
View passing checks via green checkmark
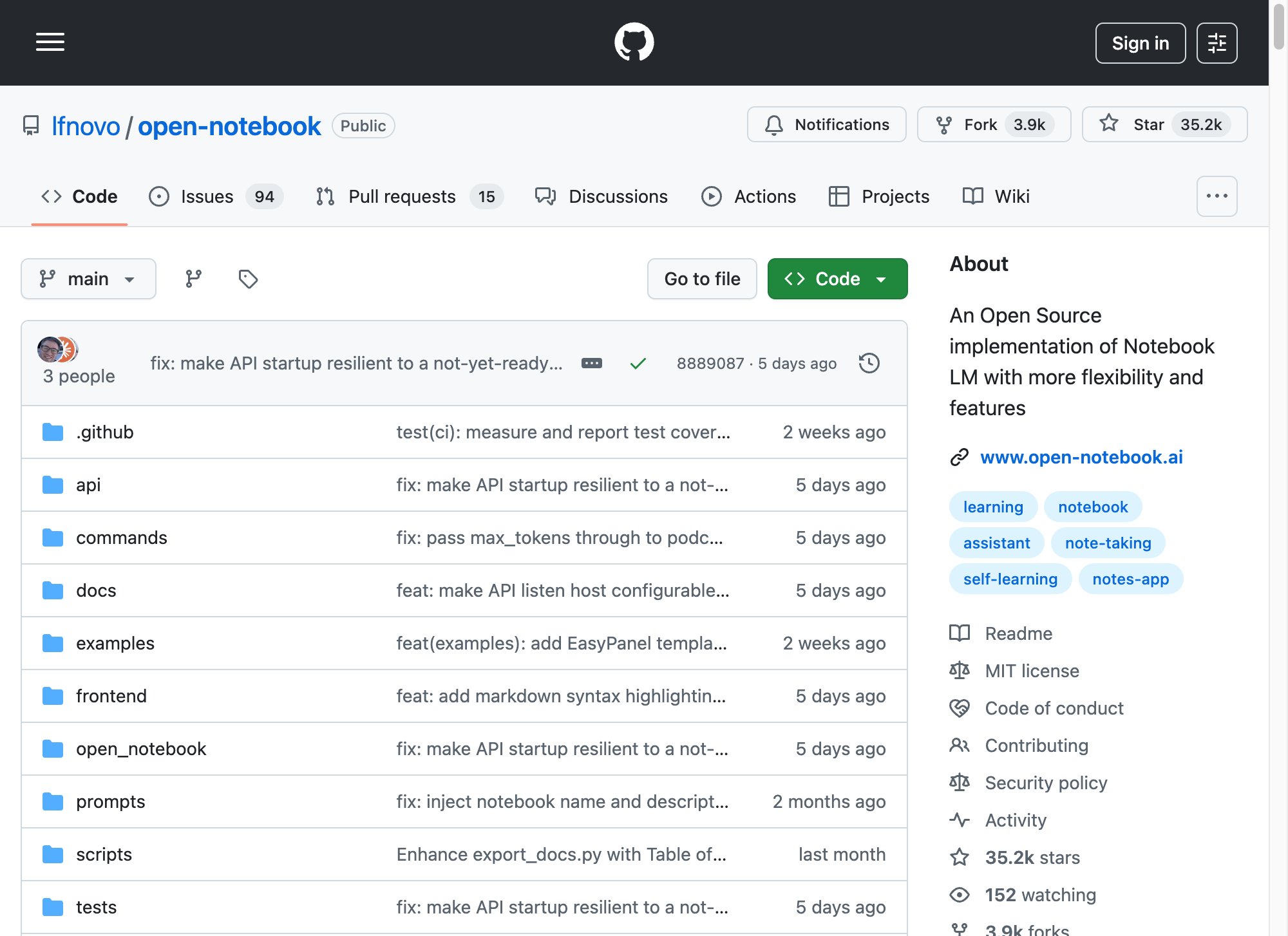[x=638, y=364]
